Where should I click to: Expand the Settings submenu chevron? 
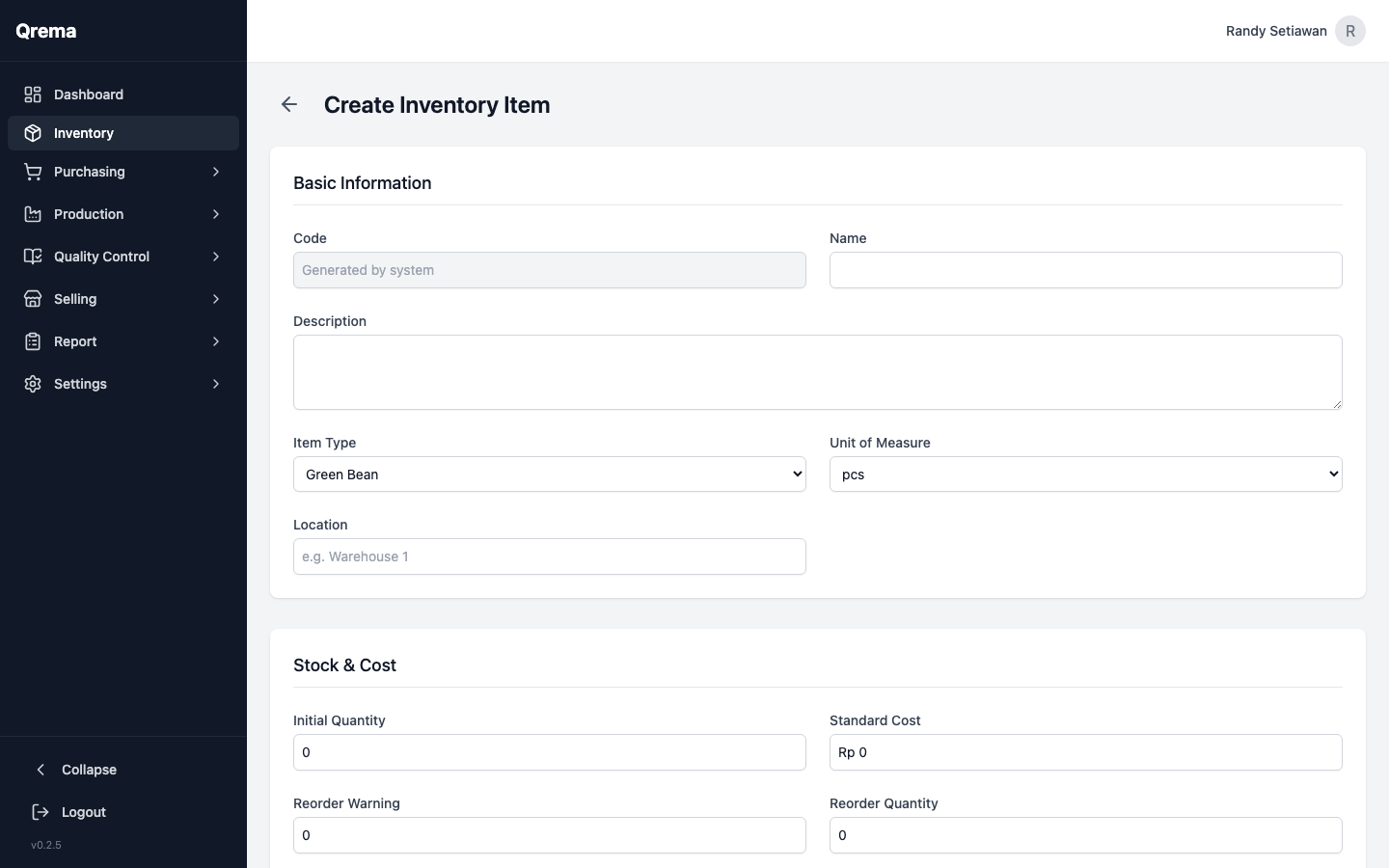pyautogui.click(x=215, y=384)
